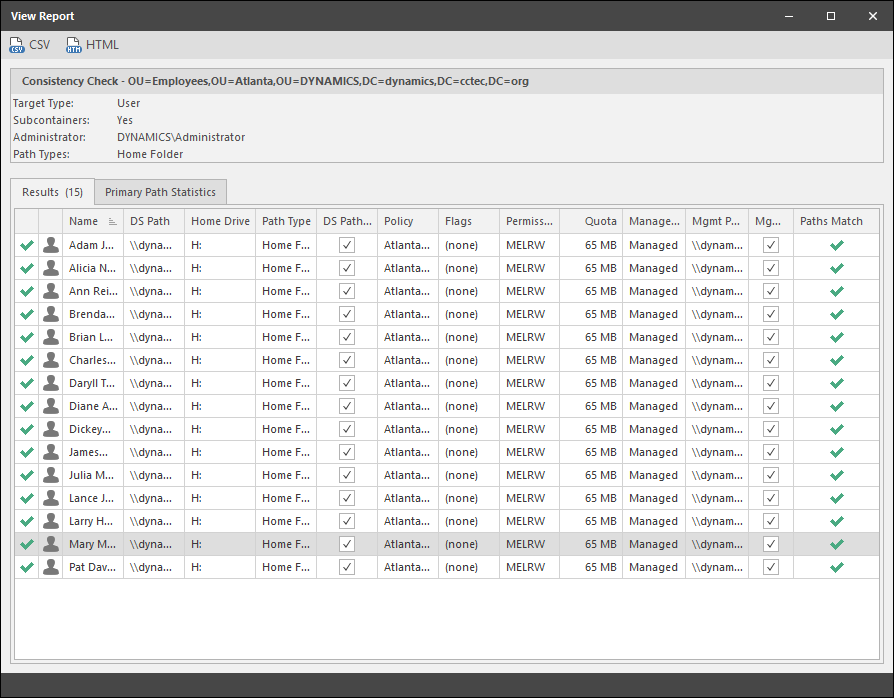Click Paths Match checkmark for Brian L. row
894x698 pixels.
(837, 337)
